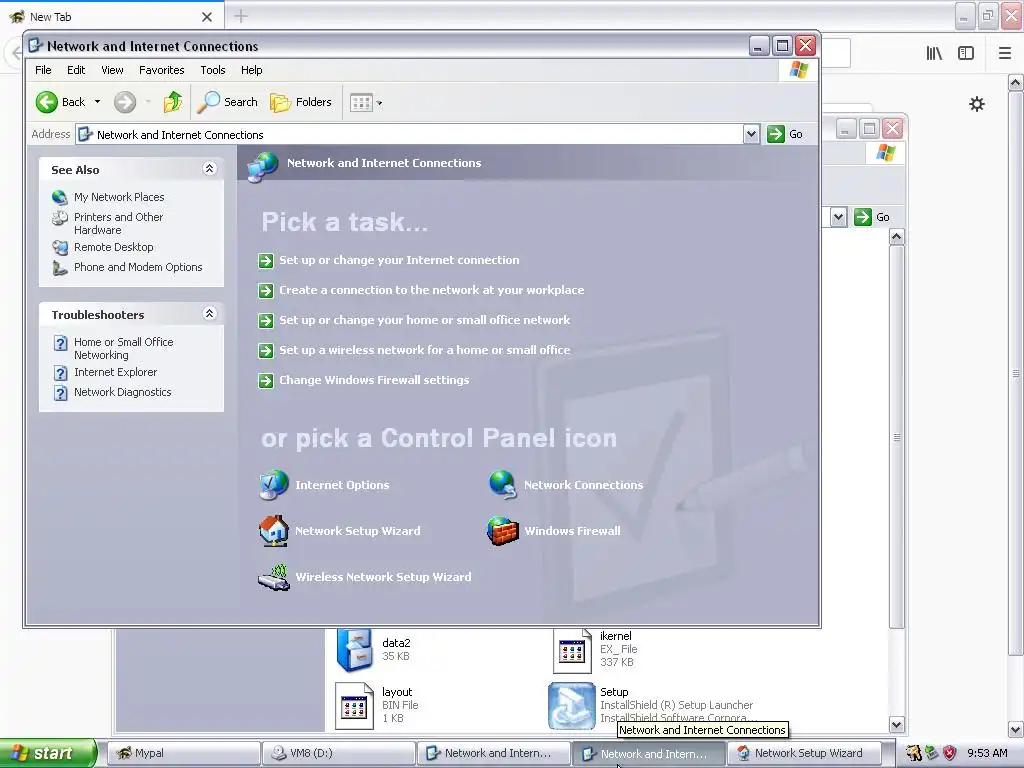Open My Network Places link
1024x768 pixels.
(x=119, y=197)
